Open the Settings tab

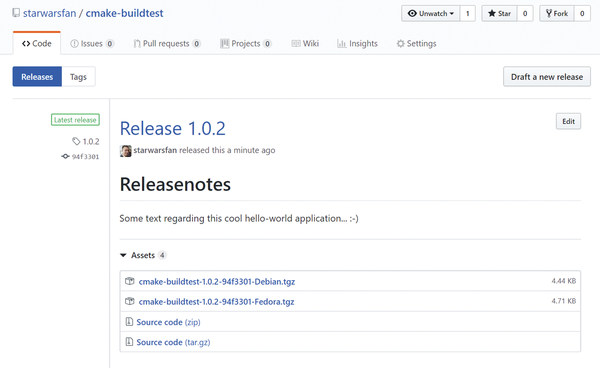coord(416,44)
